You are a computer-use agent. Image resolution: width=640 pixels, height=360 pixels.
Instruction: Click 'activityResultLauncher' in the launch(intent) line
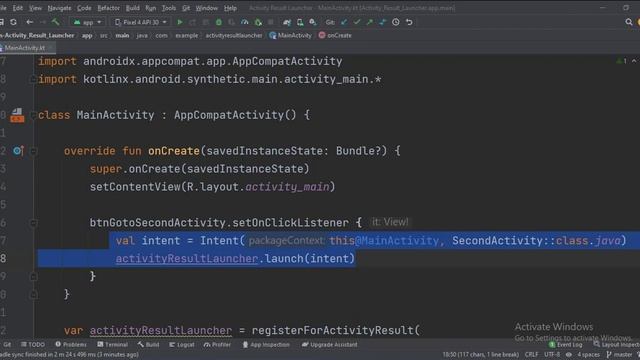[x=187, y=259]
